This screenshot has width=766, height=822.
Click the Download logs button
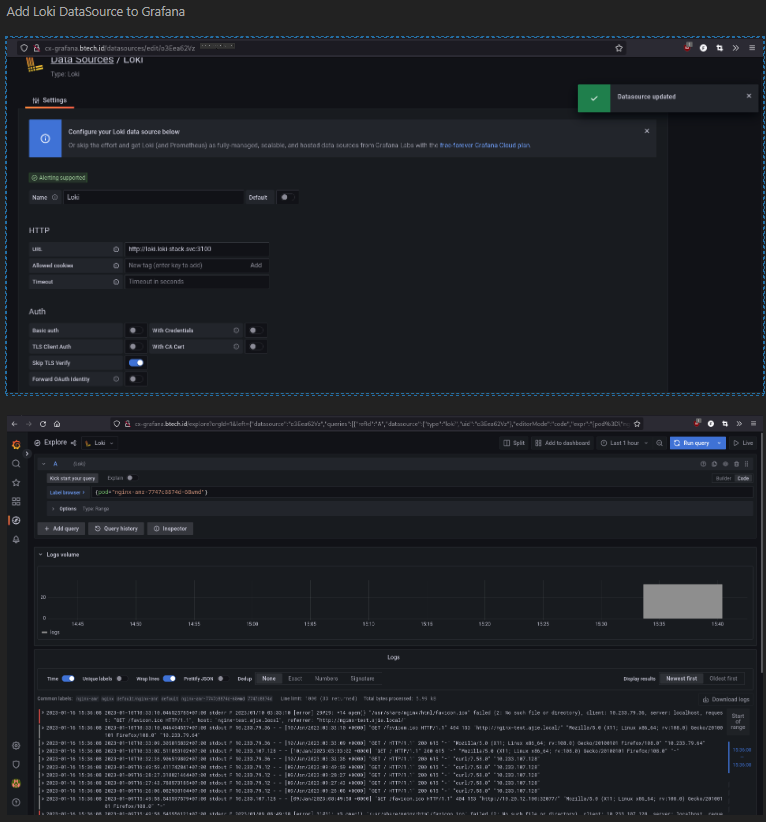[x=726, y=699]
